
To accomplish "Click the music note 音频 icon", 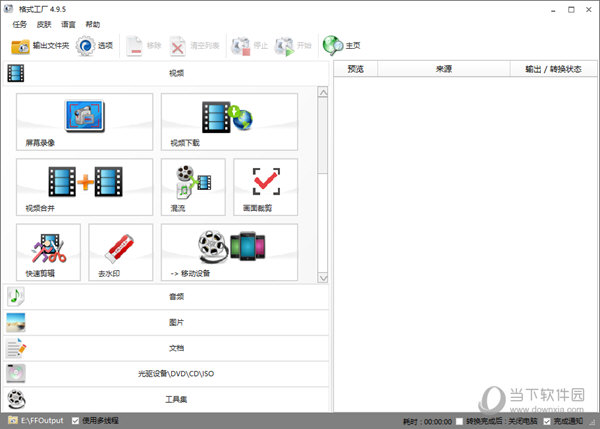I will [x=16, y=296].
